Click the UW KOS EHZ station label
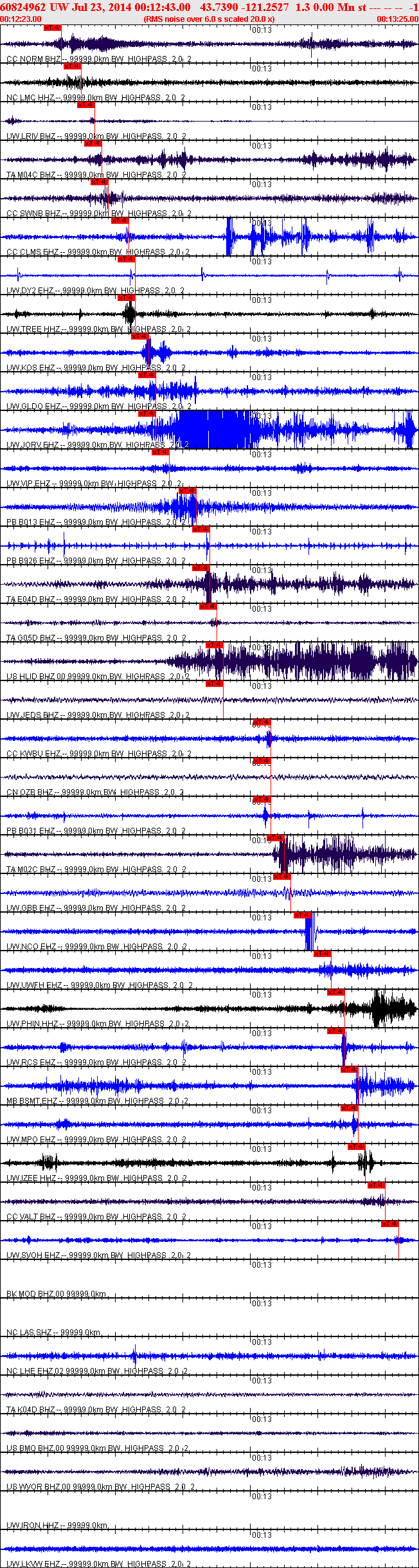Viewport: 419px width, 1568px height. 95,368
